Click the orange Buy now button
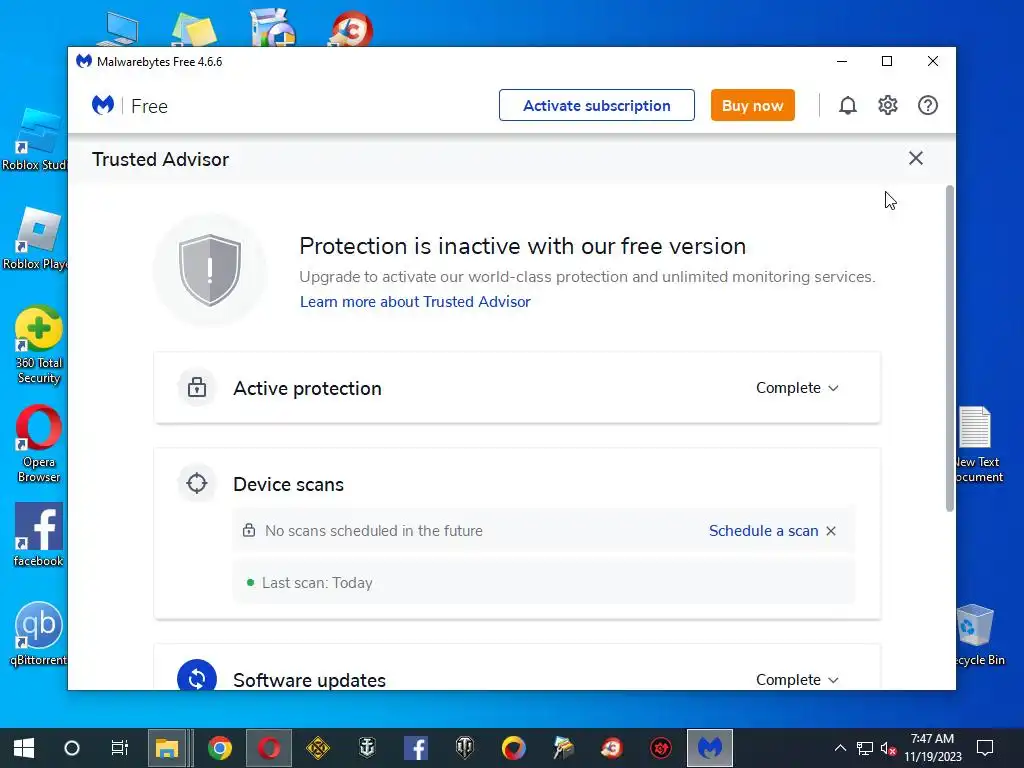Screen dimensions: 1024x768 click(x=752, y=105)
